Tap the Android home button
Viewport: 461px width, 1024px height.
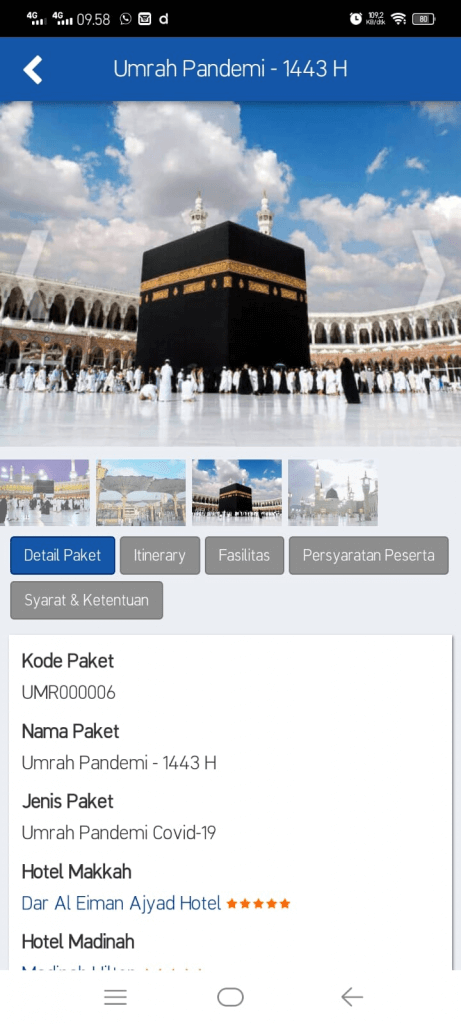pos(230,997)
